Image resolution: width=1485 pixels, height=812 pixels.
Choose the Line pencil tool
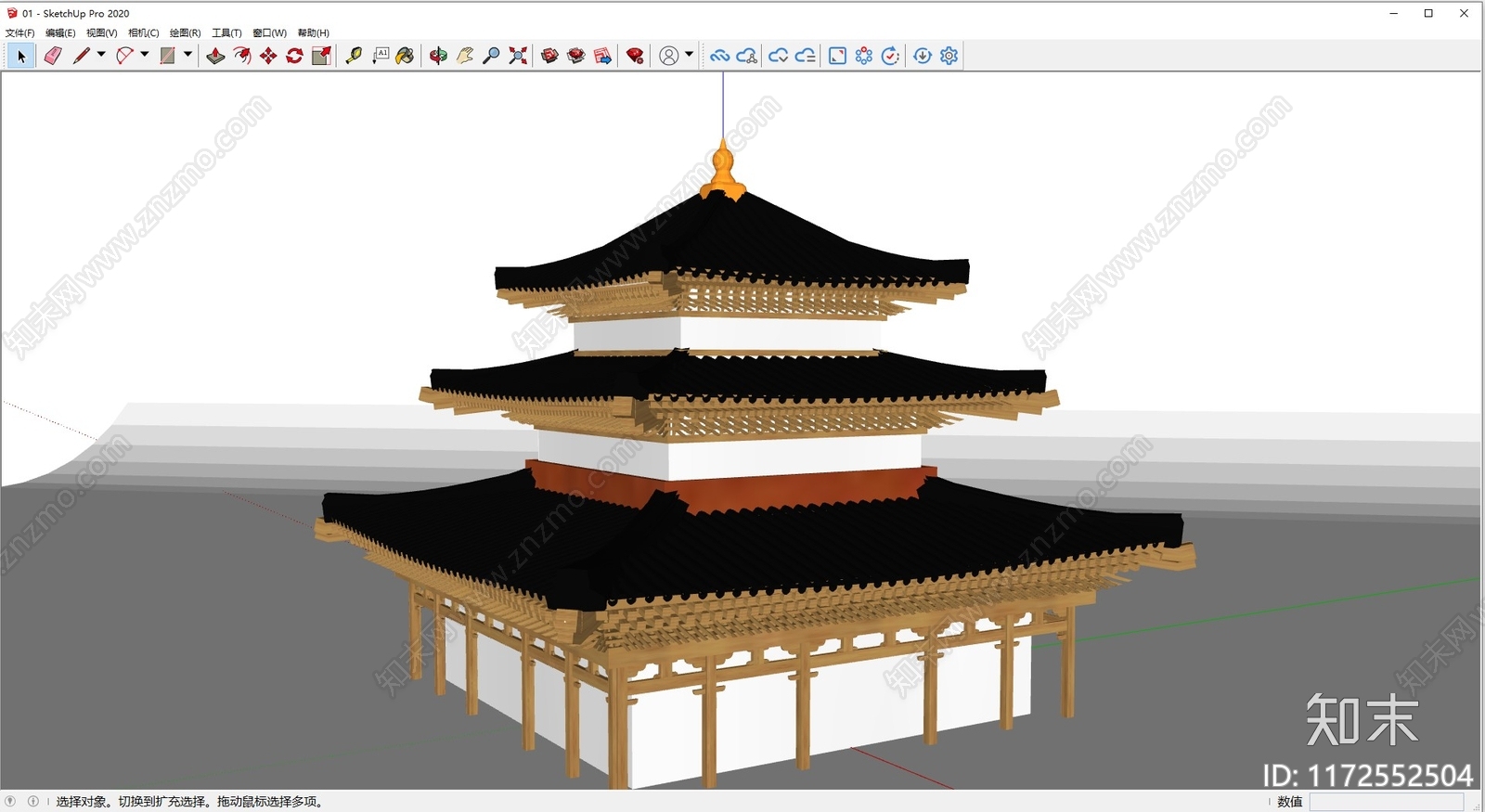[x=82, y=56]
